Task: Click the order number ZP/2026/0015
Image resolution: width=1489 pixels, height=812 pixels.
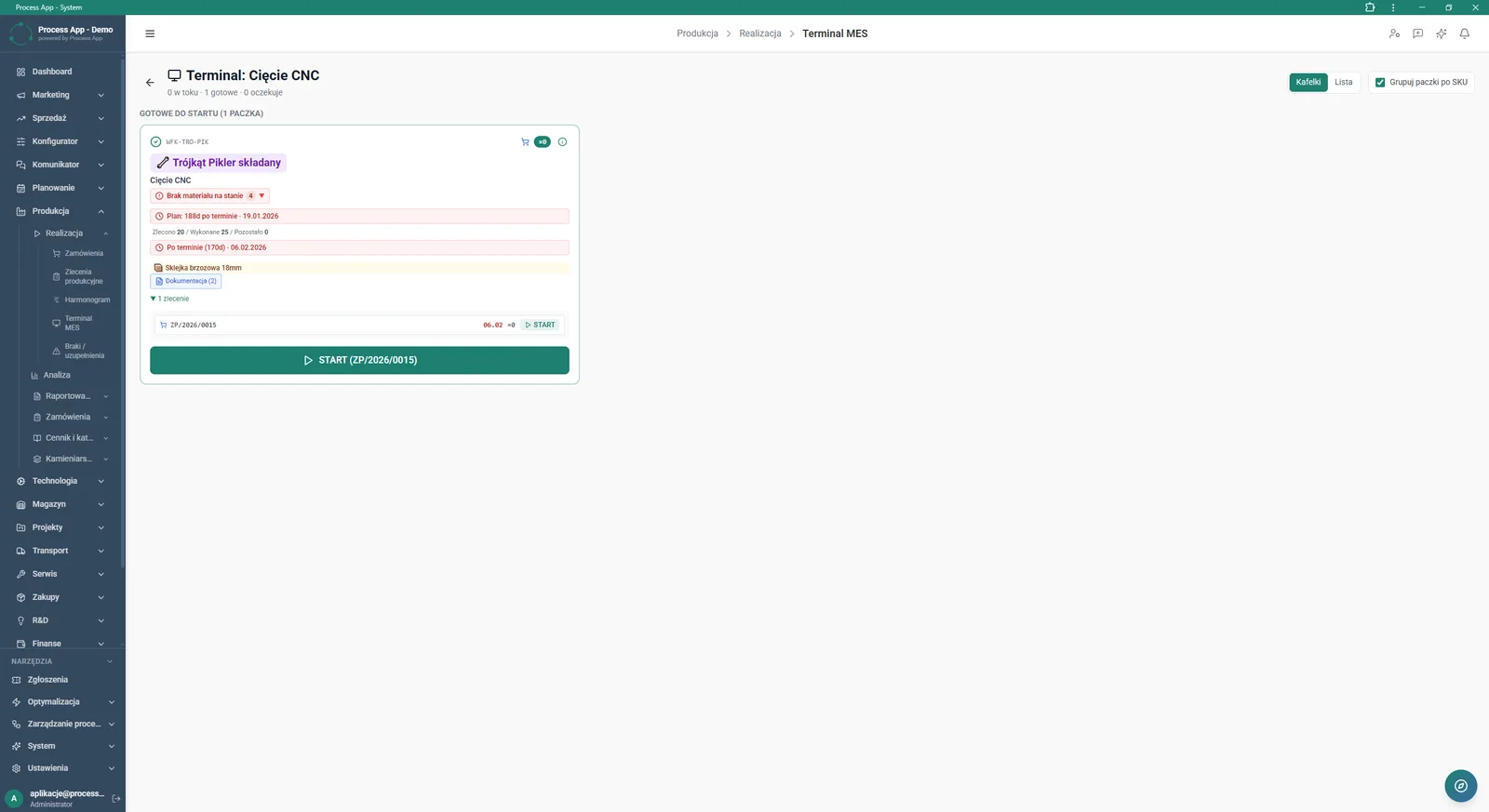Action: point(193,326)
